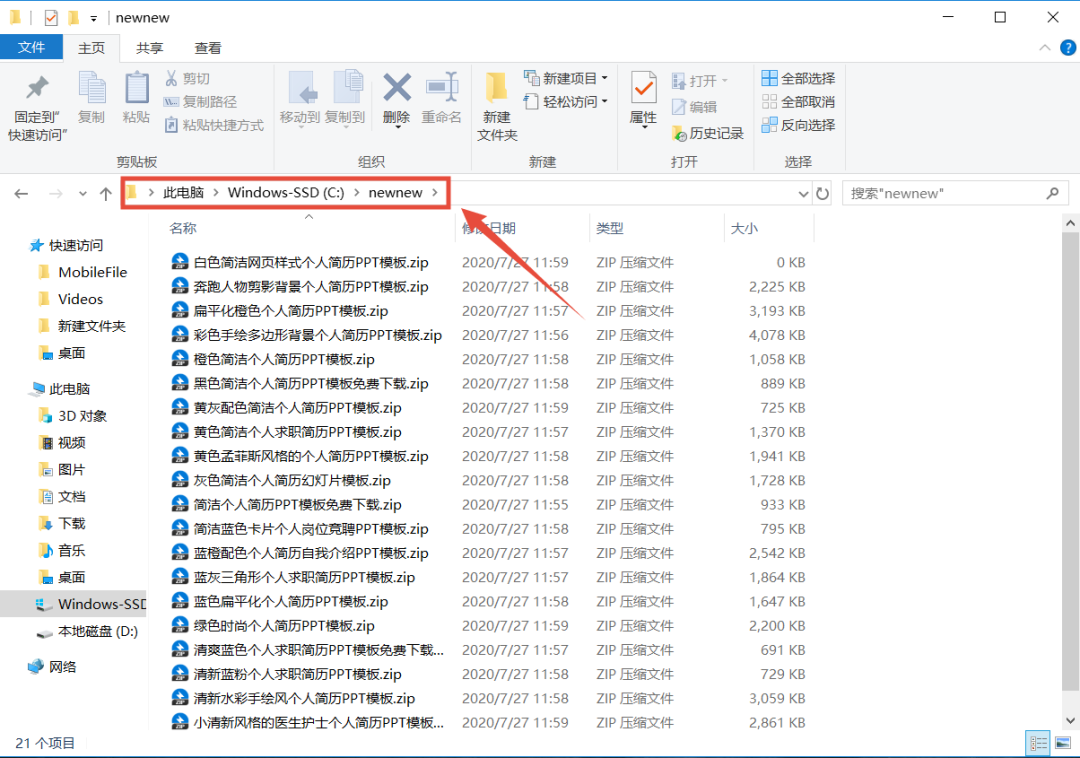Click the Forward navigation arrow
This screenshot has width=1080, height=758.
tap(56, 193)
